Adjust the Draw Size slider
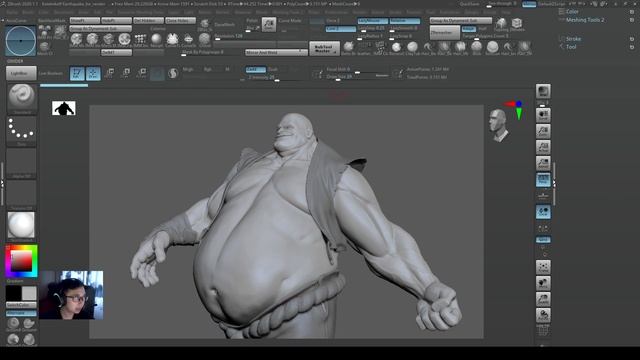The height and width of the screenshot is (360, 640). (358, 77)
